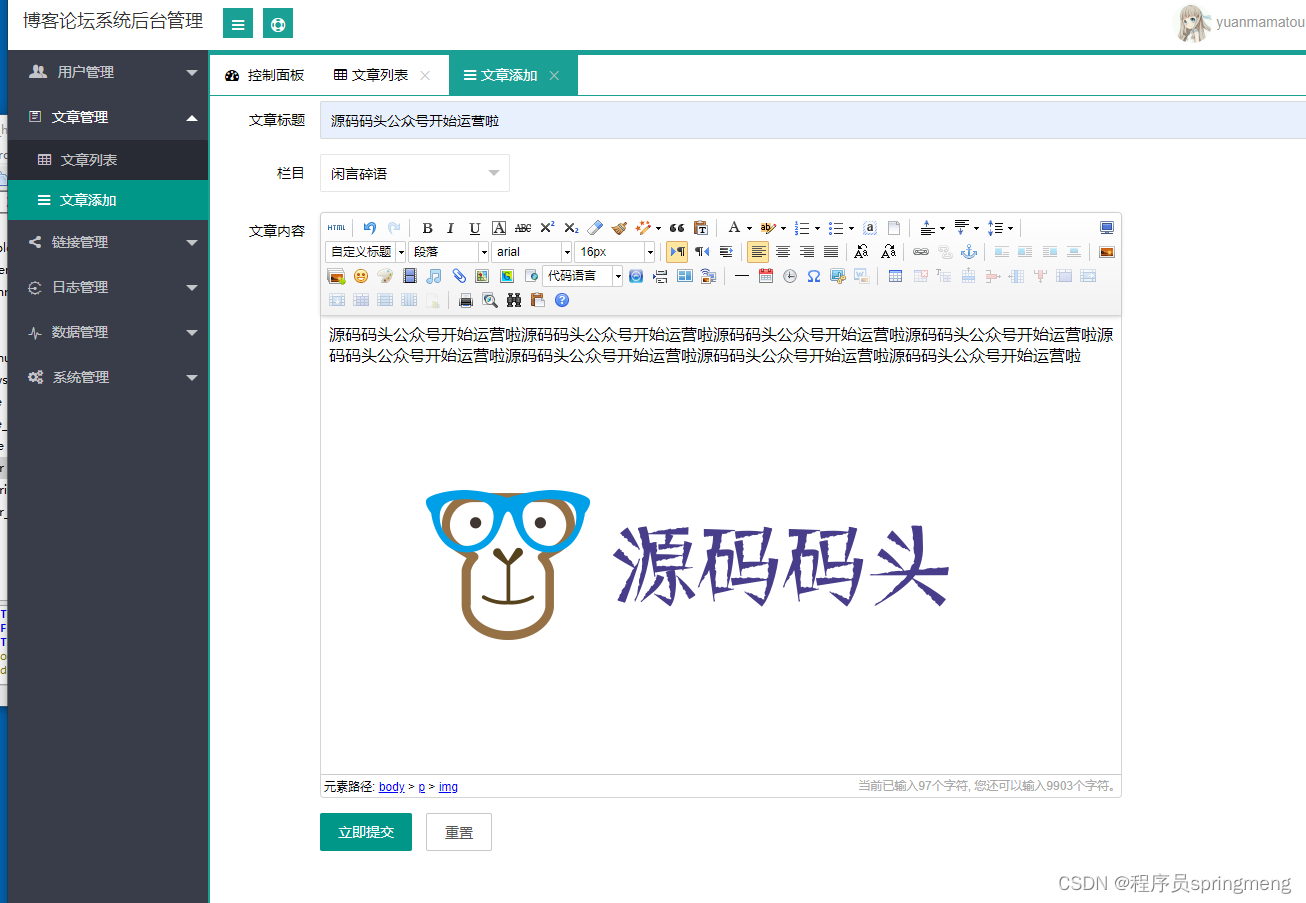Open search and replace binoculars

(x=514, y=300)
